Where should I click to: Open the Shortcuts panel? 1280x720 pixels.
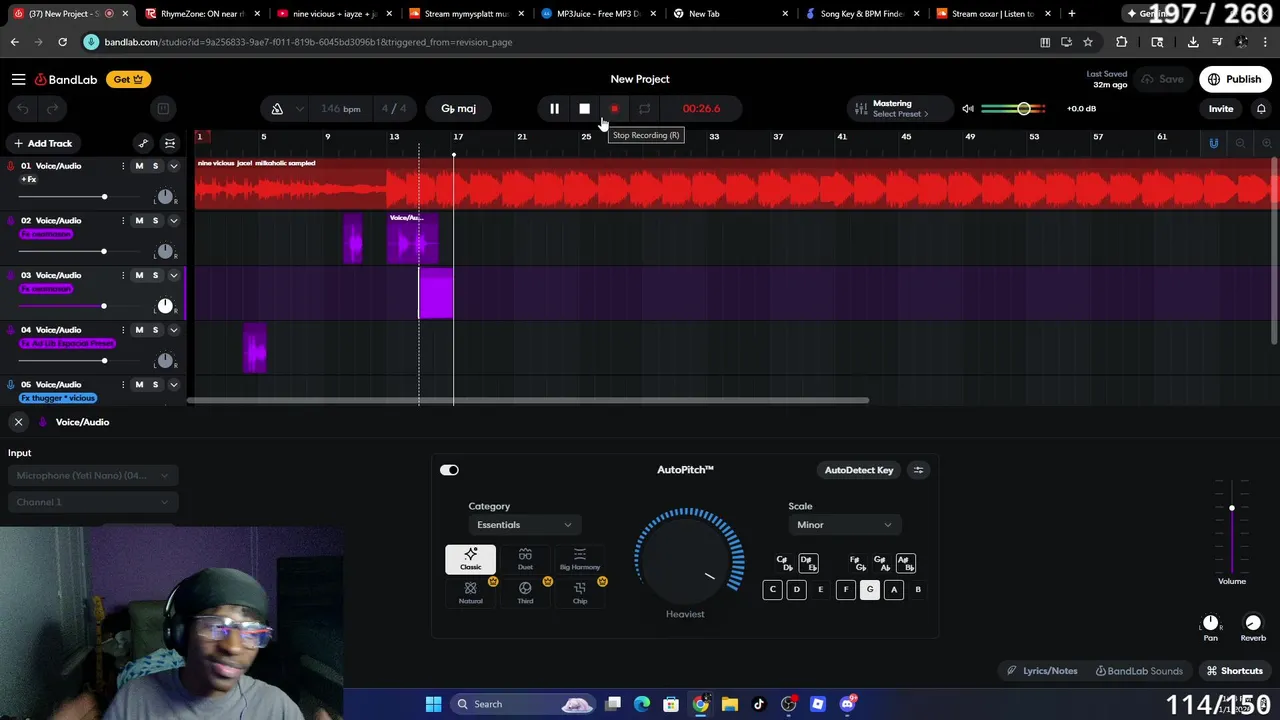coord(1235,671)
